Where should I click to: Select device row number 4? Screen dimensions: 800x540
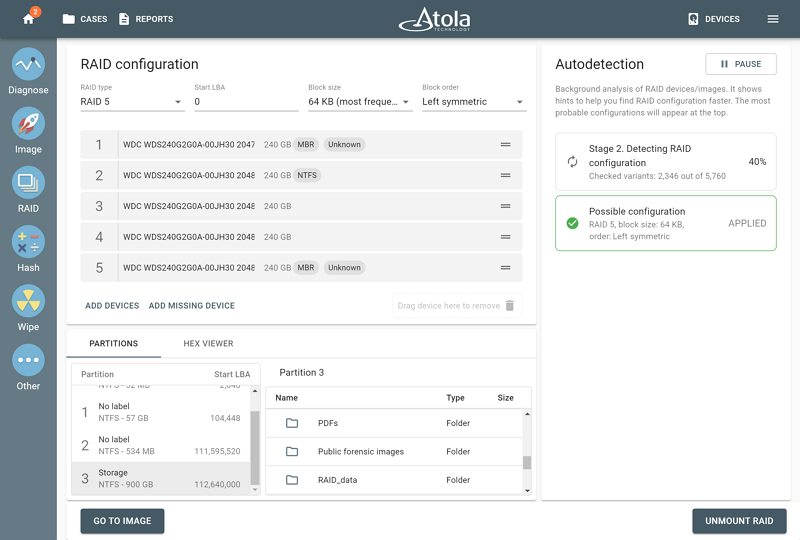click(x=301, y=237)
